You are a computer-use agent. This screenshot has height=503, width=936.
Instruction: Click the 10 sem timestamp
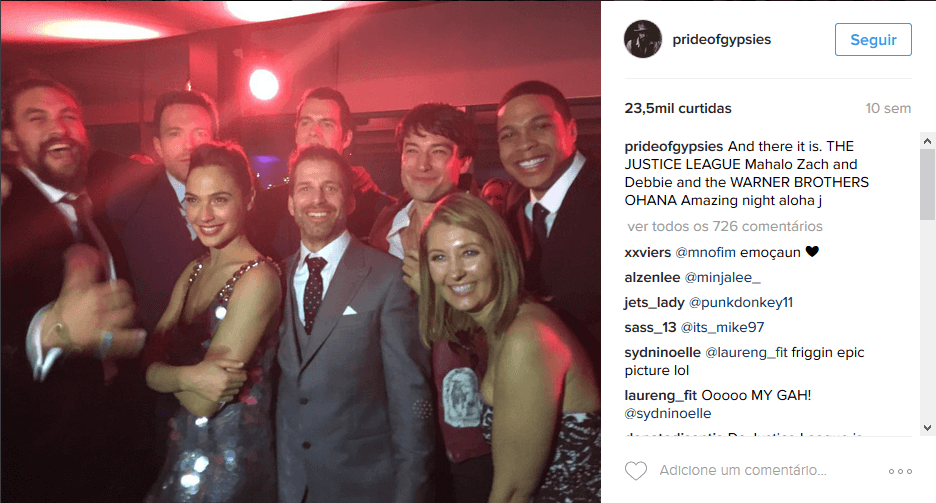point(888,109)
